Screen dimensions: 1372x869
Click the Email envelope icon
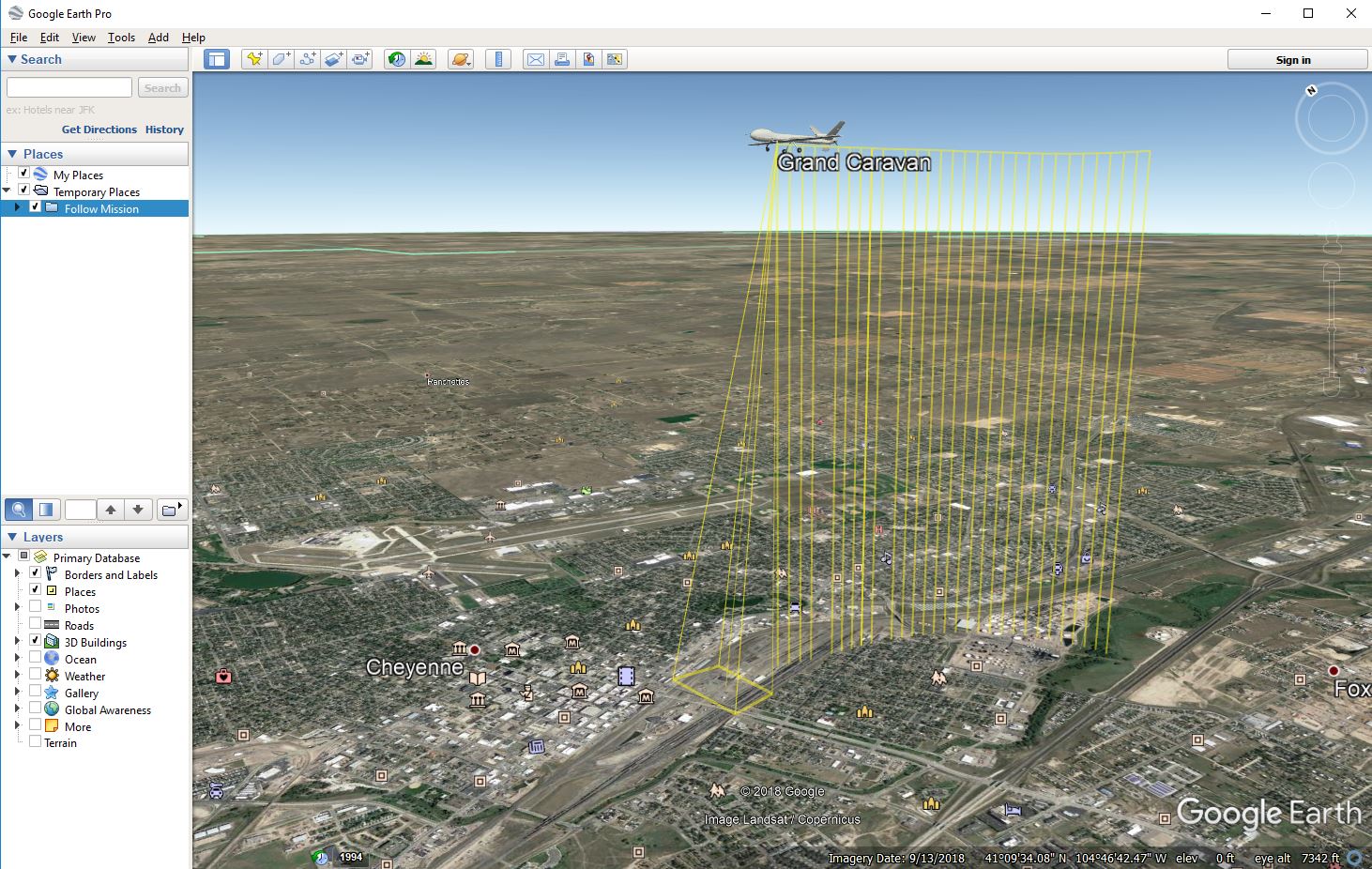click(535, 59)
